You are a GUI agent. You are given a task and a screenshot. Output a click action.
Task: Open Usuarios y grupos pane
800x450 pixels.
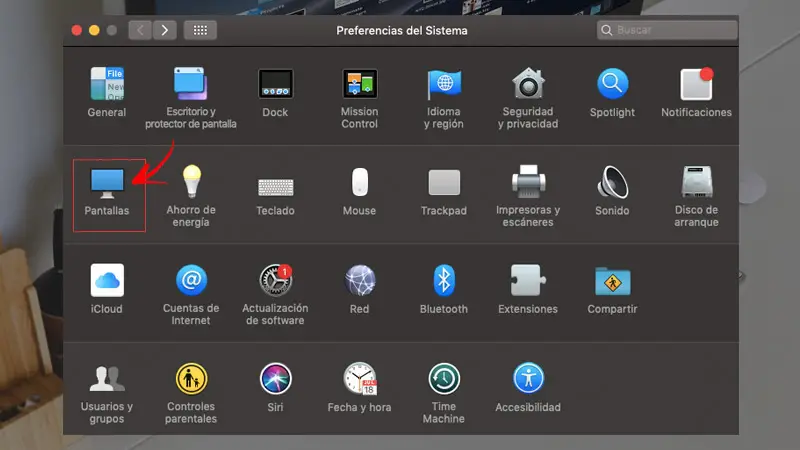pos(107,393)
